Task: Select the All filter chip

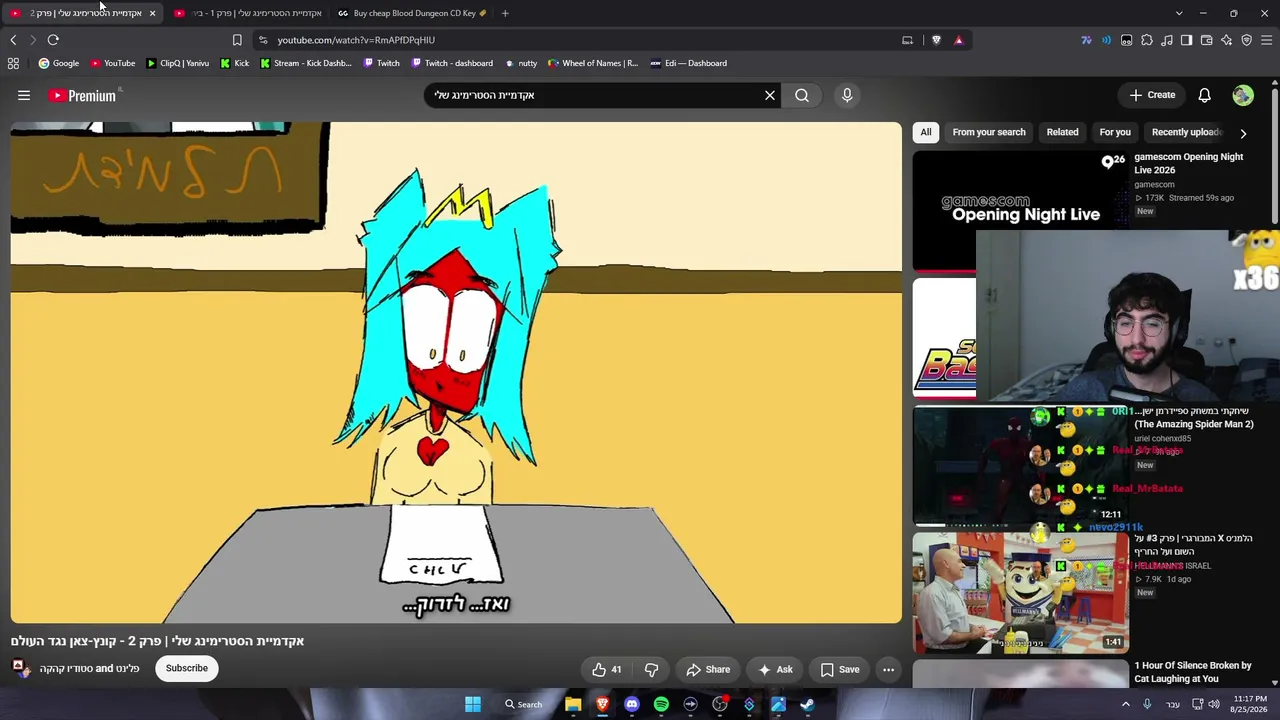Action: (x=926, y=132)
